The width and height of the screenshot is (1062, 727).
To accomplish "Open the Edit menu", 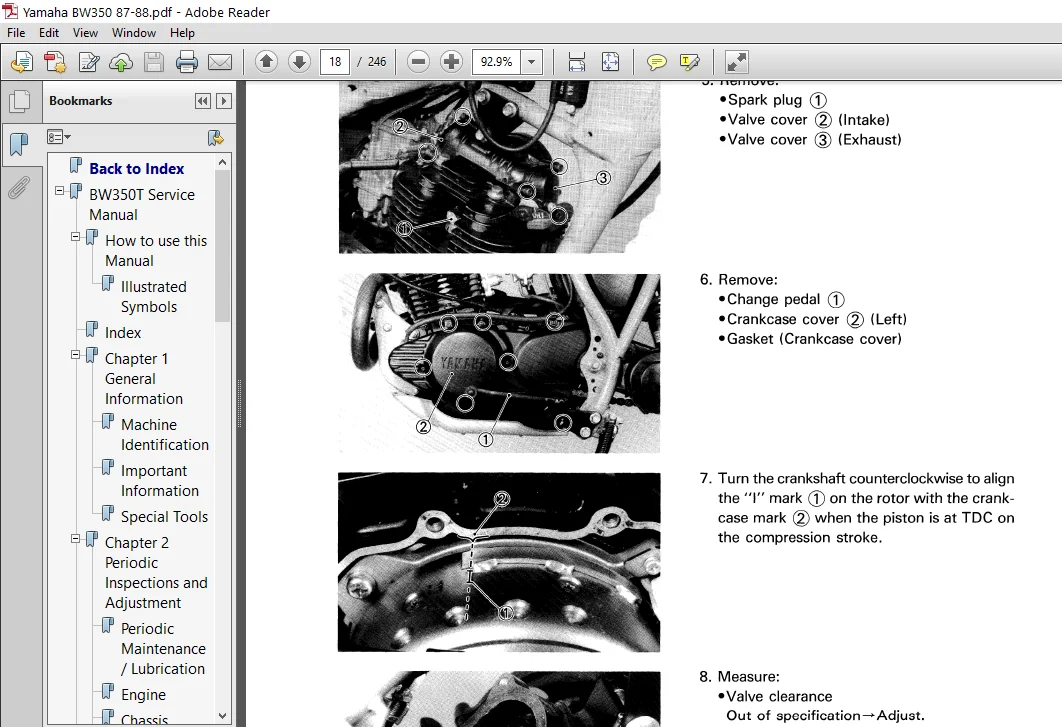I will pos(49,33).
